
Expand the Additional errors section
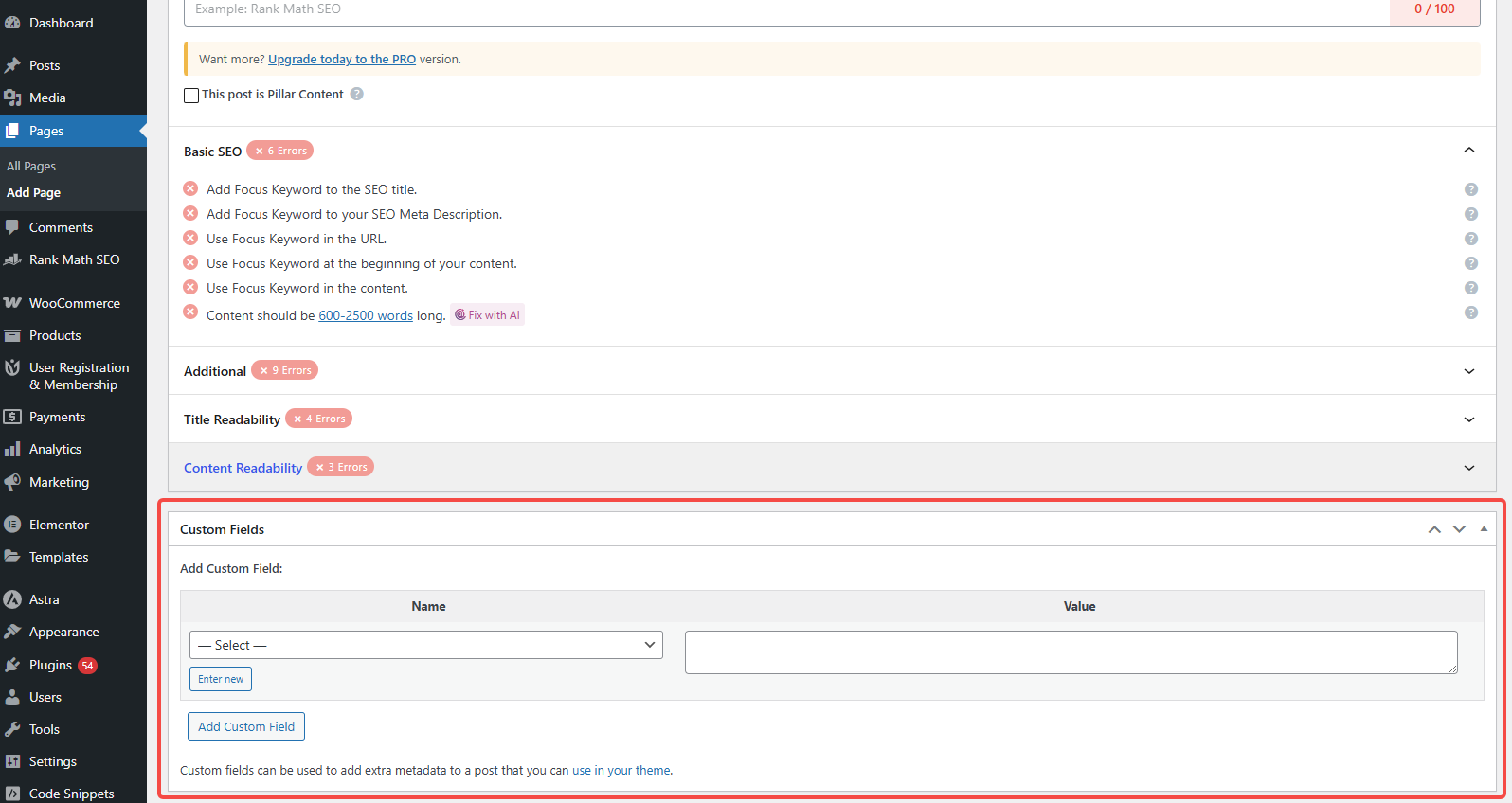1468,371
